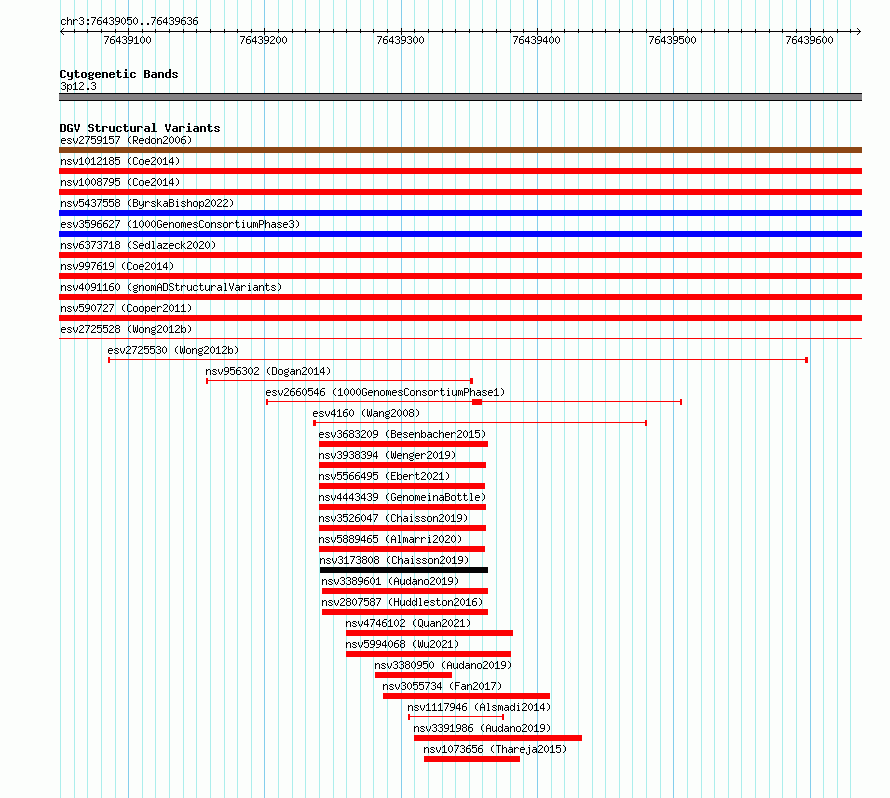Click the nsv1073656 (Thareja2015) label
Screen dimensions: 890x798
tap(495, 749)
